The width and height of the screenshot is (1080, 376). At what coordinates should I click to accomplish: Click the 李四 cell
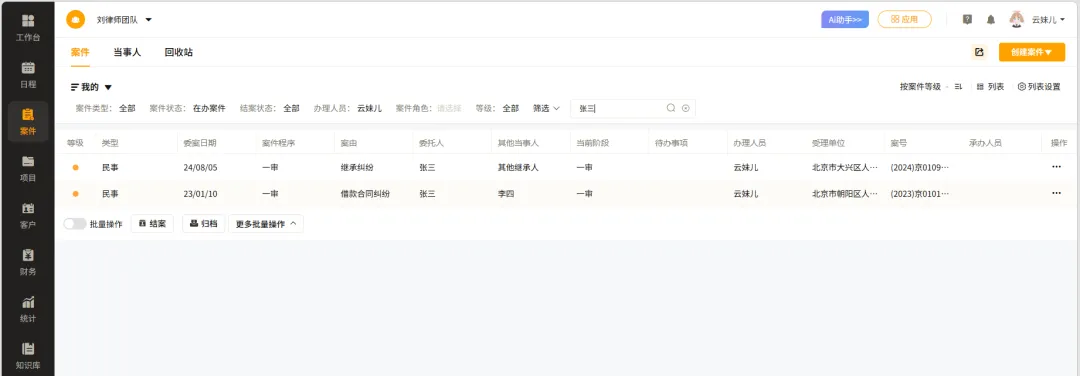(x=506, y=194)
